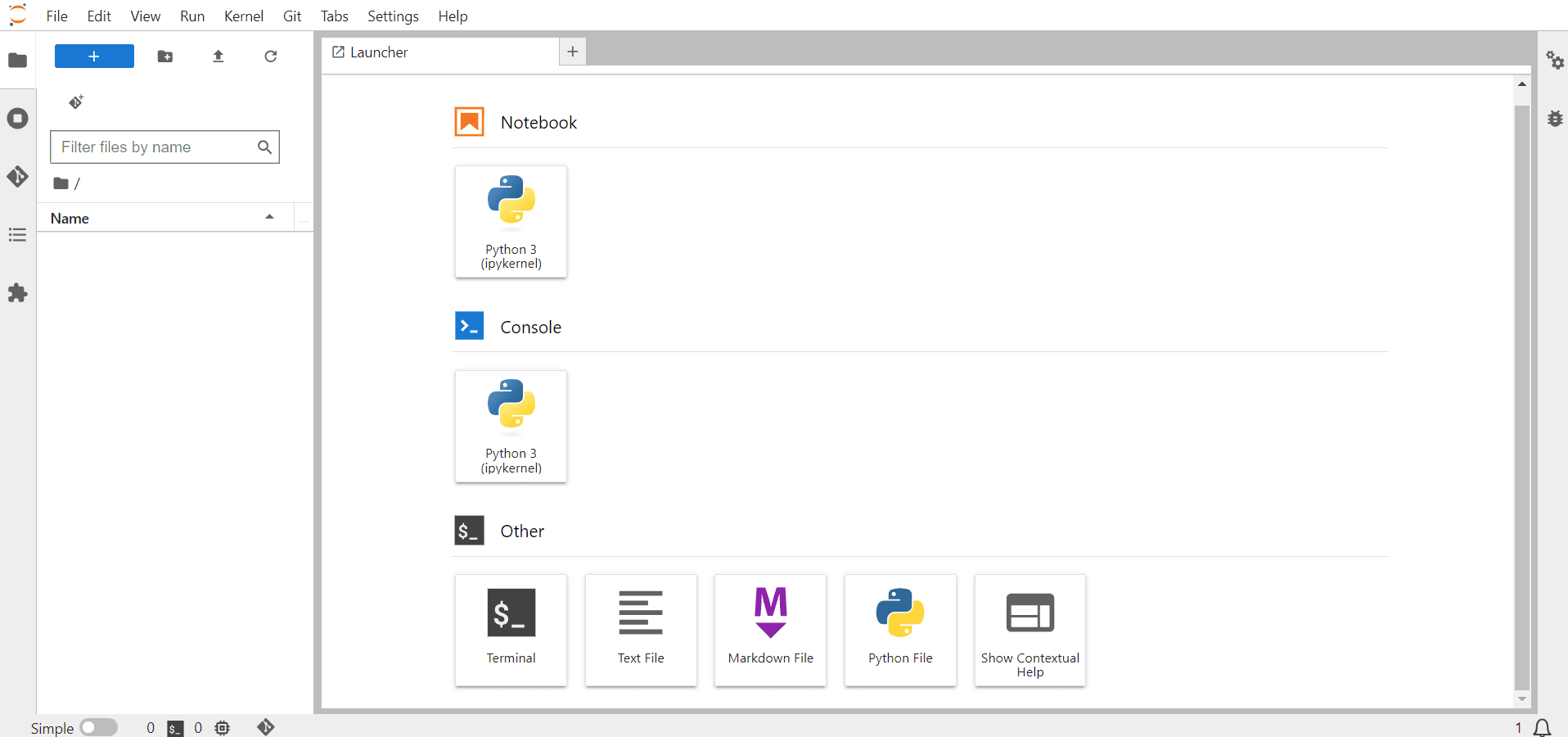The width and height of the screenshot is (1568, 737).
Task: Show the Table of Contents panel
Action: coord(17,236)
